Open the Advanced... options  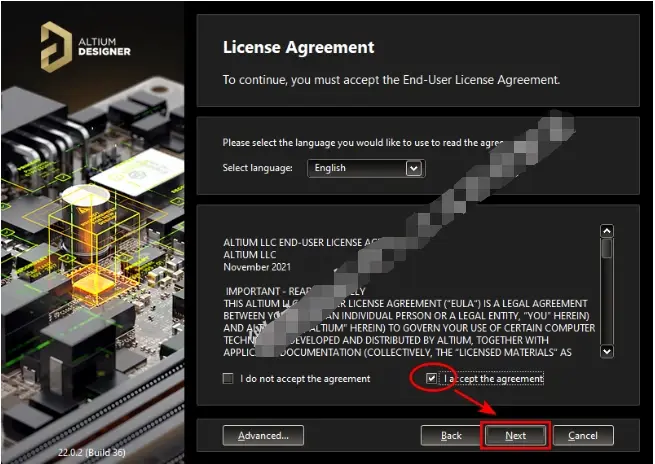[x=263, y=436]
